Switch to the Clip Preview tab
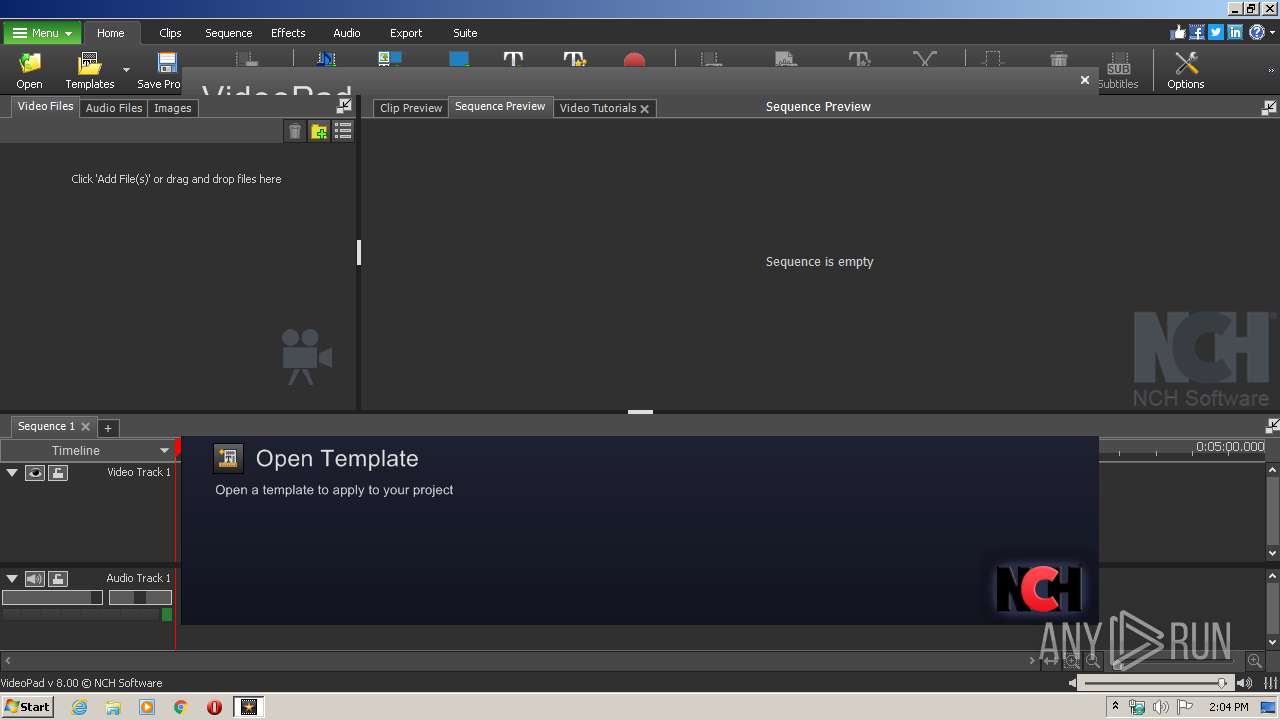 (411, 107)
